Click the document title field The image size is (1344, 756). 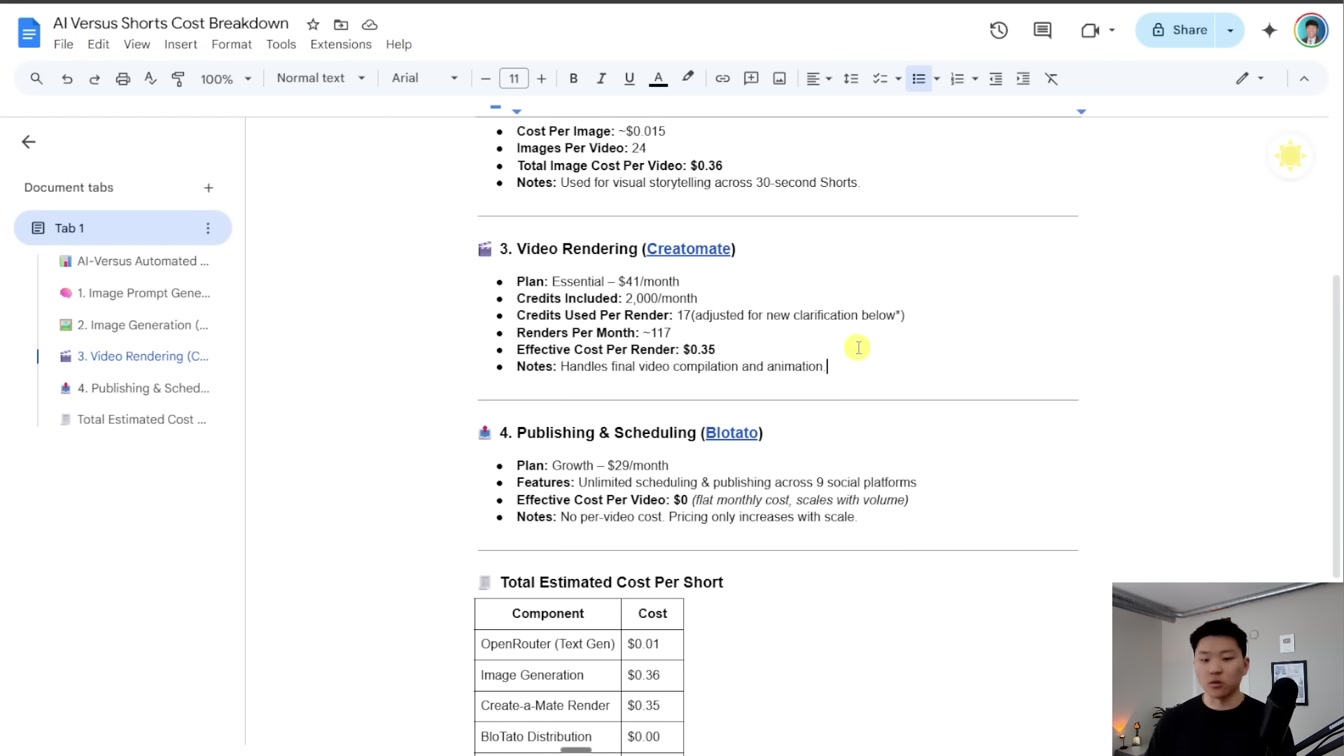[171, 23]
